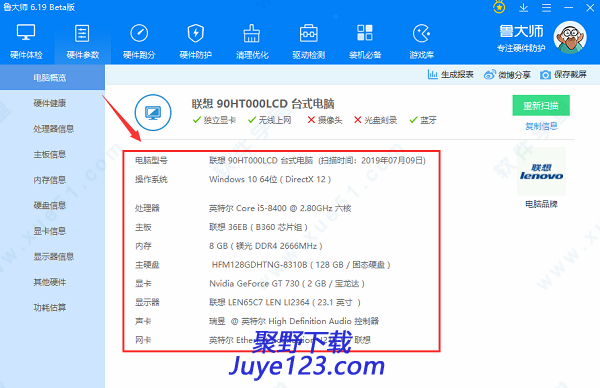Open the hamburger main menu icon

(x=546, y=8)
